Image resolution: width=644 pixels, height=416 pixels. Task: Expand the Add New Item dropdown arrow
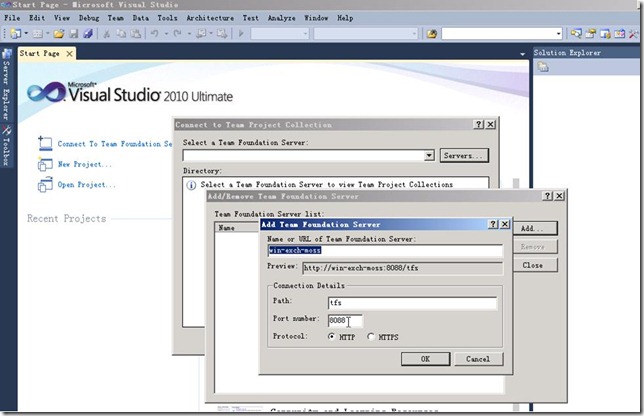(x=47, y=34)
